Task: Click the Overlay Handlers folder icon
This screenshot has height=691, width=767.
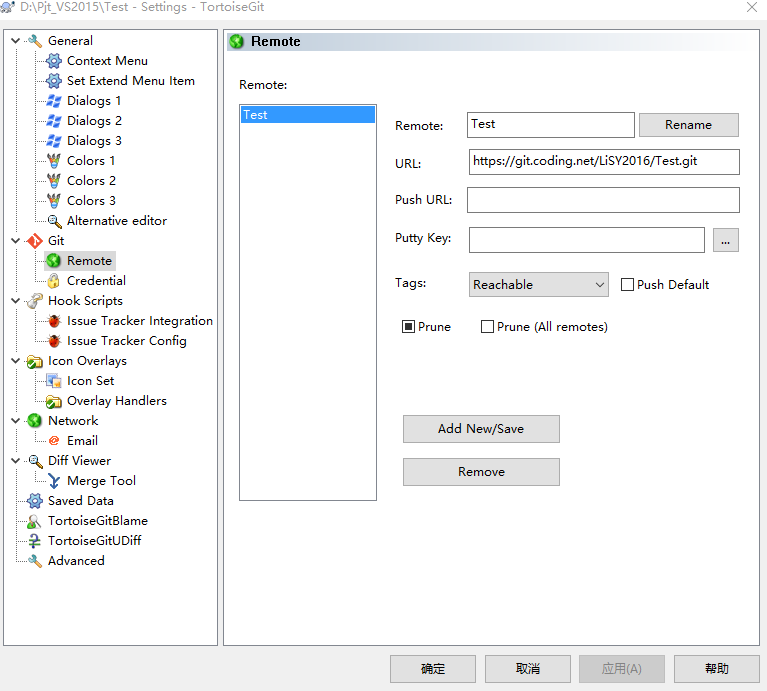Action: pyautogui.click(x=54, y=401)
